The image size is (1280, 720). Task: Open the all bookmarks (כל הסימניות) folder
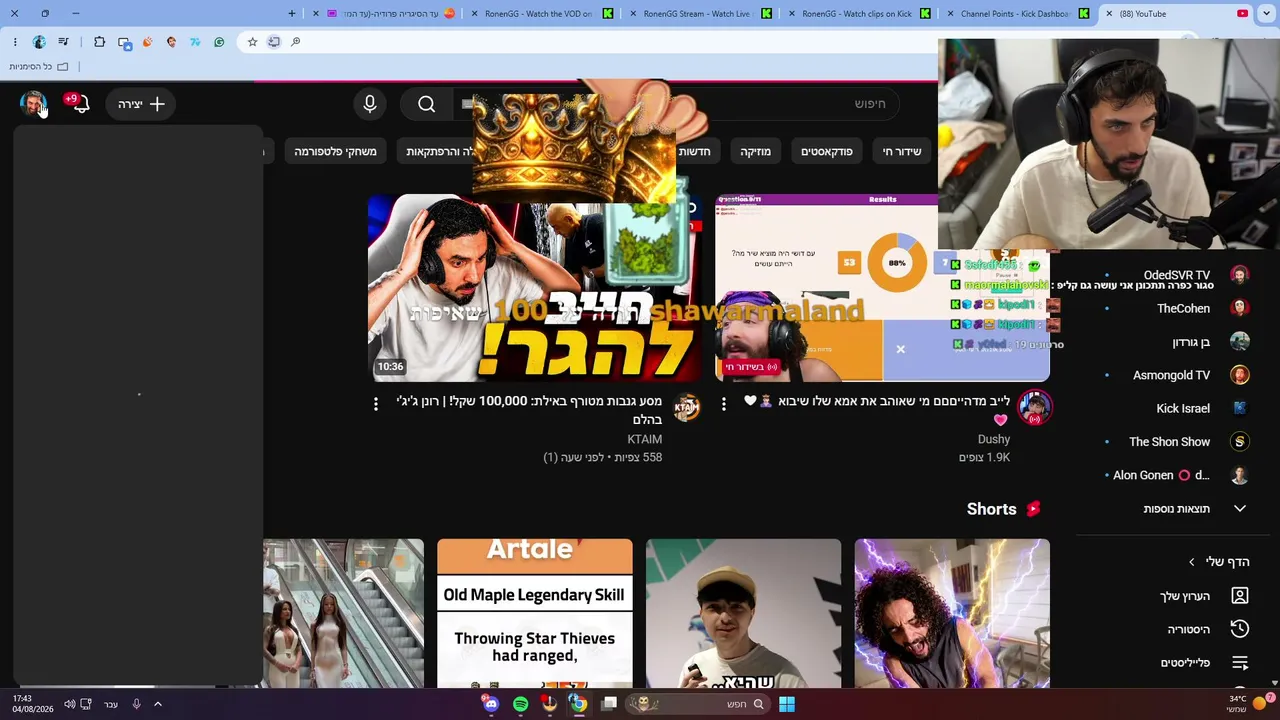tap(39, 67)
